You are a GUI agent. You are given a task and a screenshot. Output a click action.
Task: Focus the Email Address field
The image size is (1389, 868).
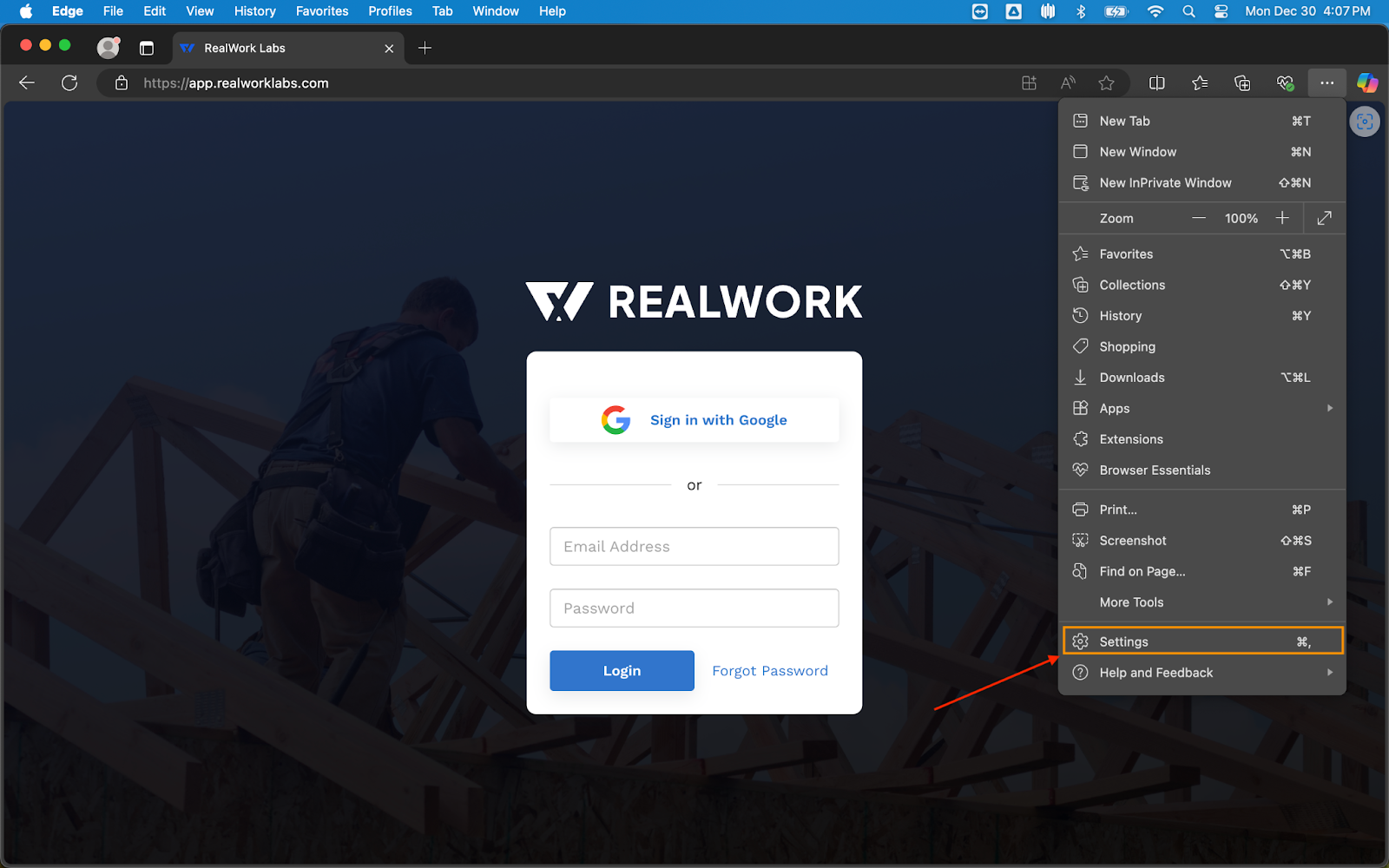[694, 547]
